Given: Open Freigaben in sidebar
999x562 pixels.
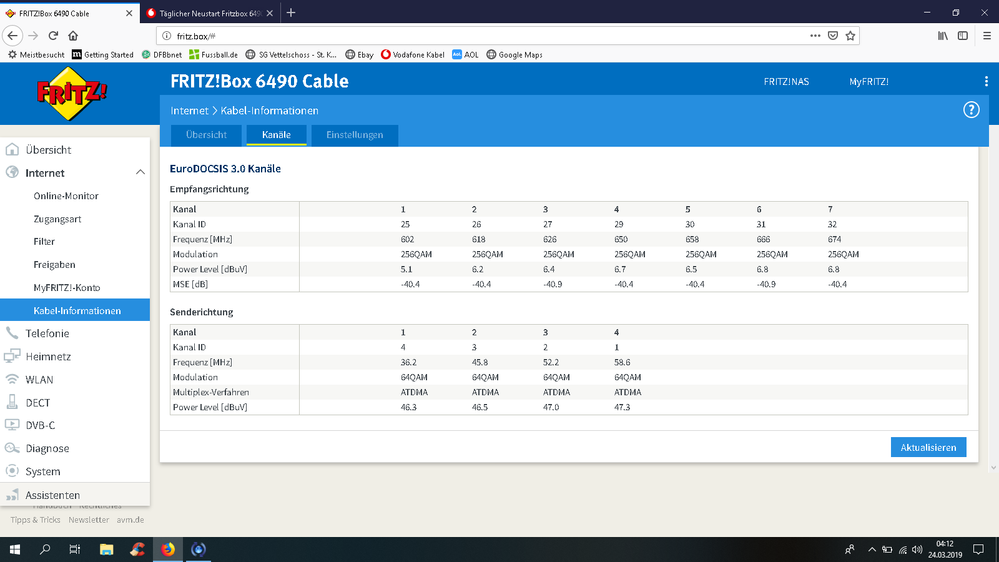Looking at the screenshot, I should 54,264.
